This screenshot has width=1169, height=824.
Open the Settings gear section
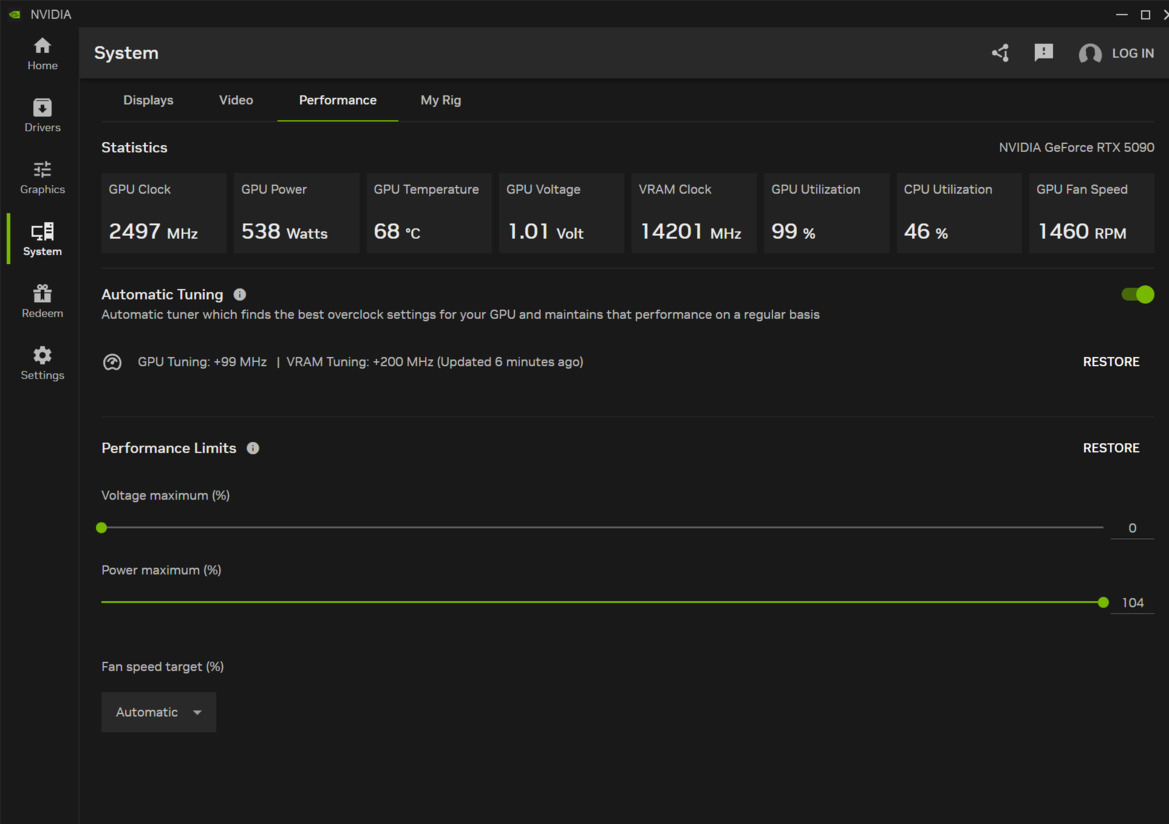[42, 363]
